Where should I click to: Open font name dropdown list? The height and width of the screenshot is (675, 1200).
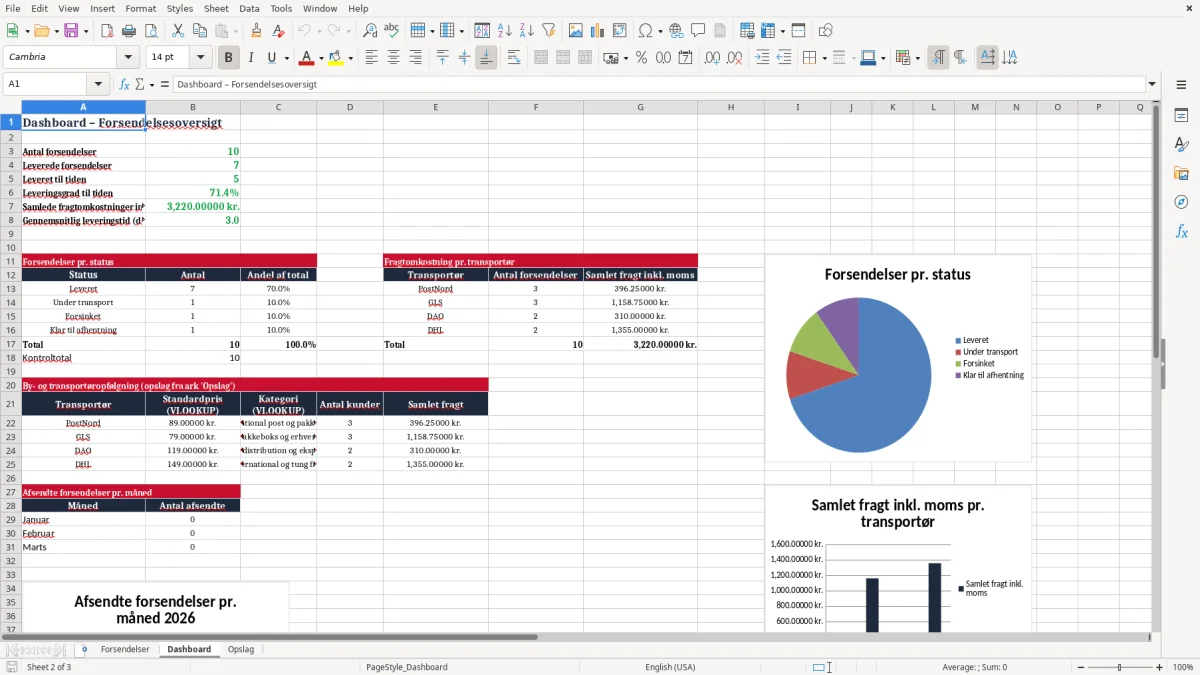(127, 58)
